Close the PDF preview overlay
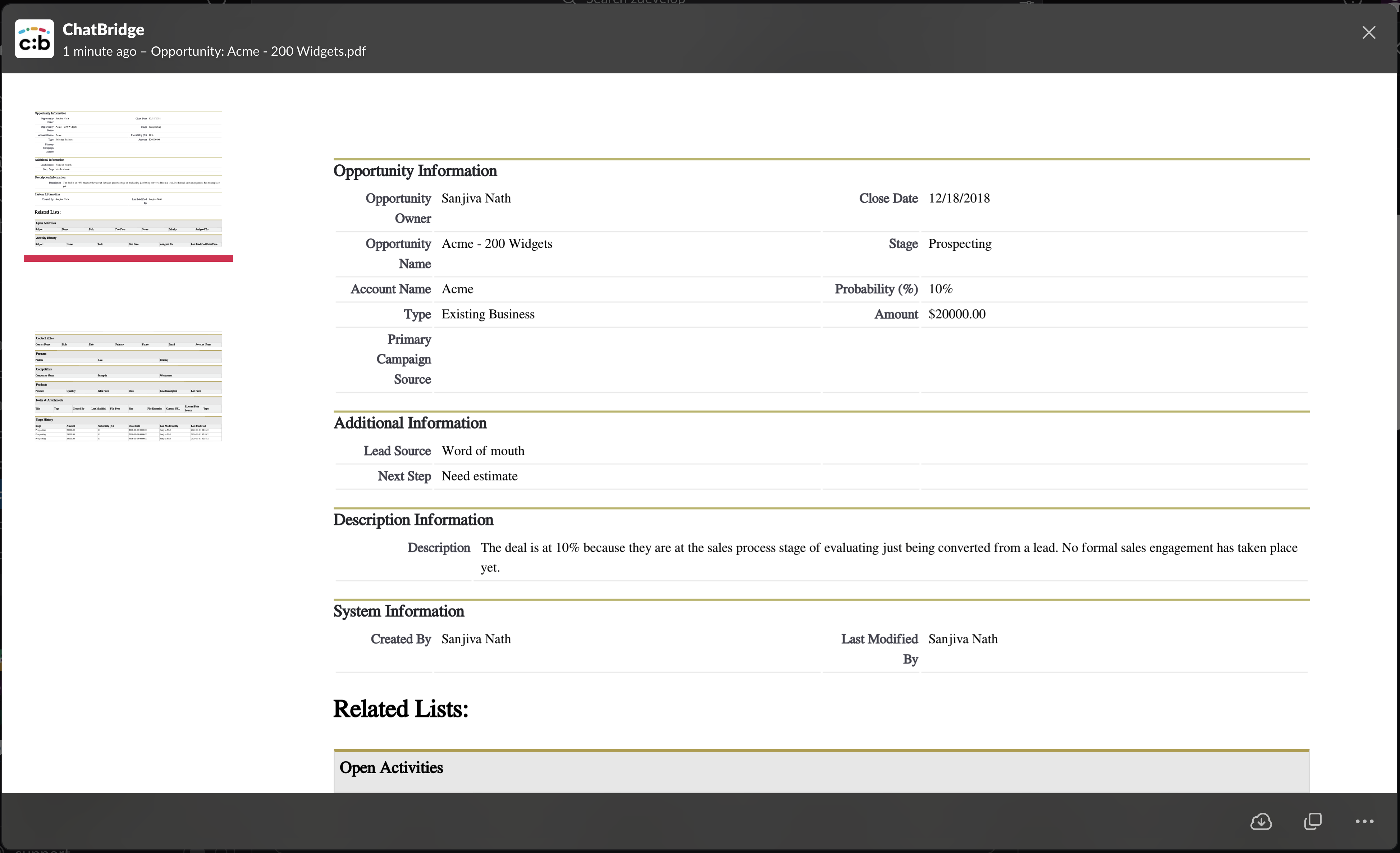The image size is (1400, 853). 1369,32
